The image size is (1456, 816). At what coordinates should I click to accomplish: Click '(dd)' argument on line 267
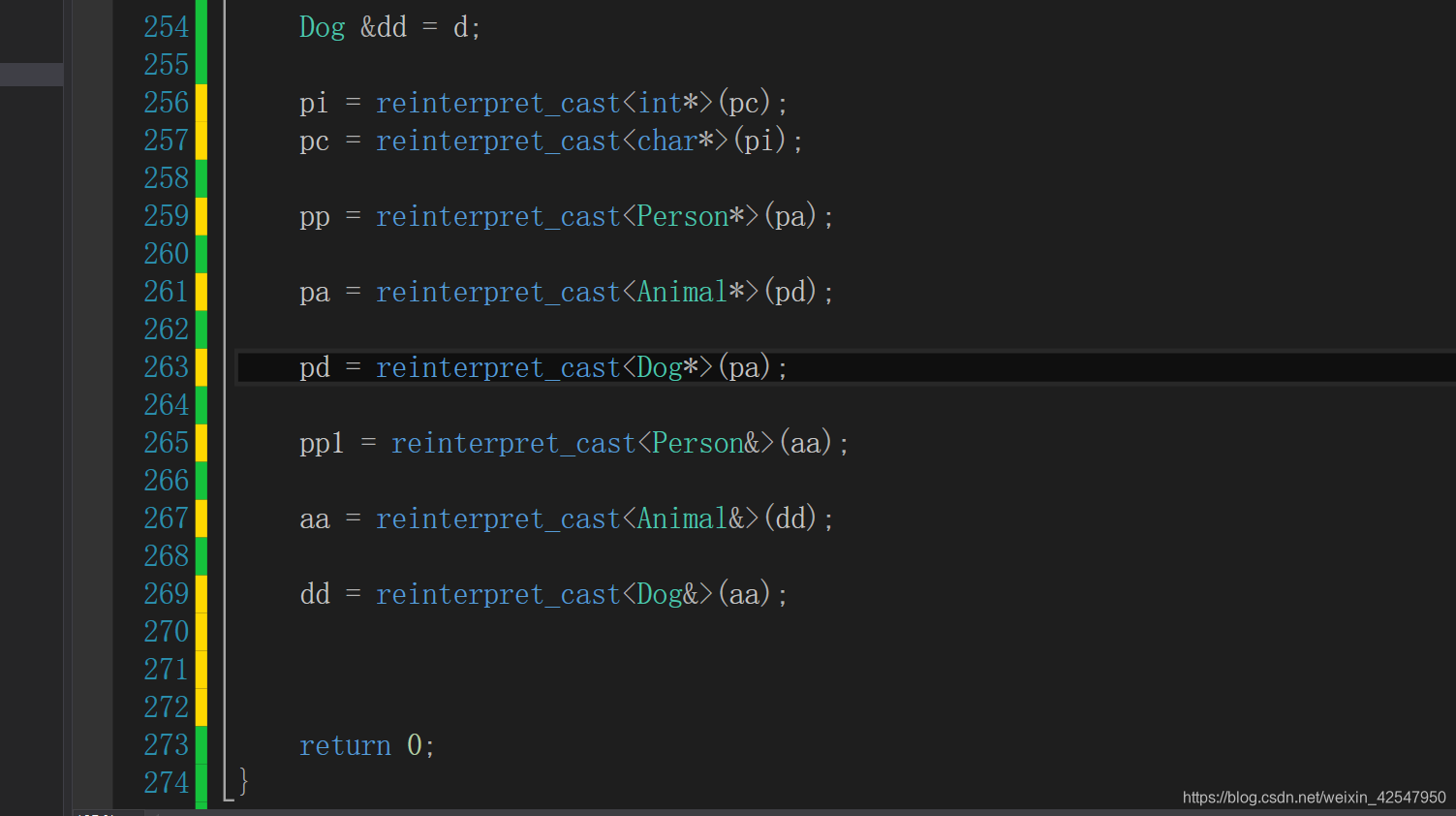[790, 518]
